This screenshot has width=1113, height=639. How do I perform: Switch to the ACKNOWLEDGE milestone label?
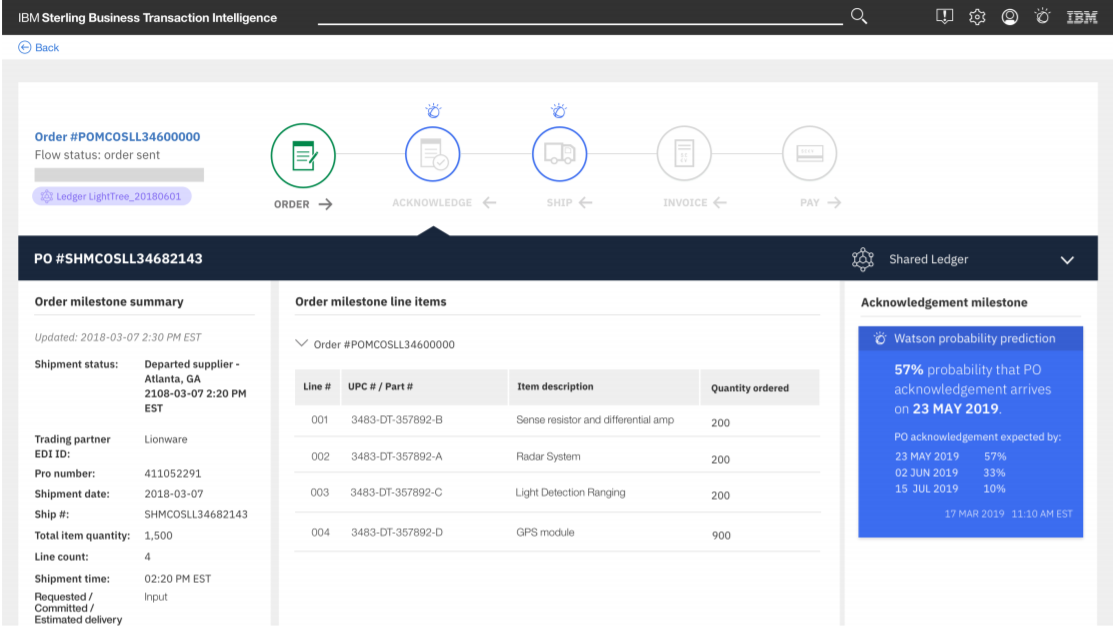pyautogui.click(x=432, y=203)
